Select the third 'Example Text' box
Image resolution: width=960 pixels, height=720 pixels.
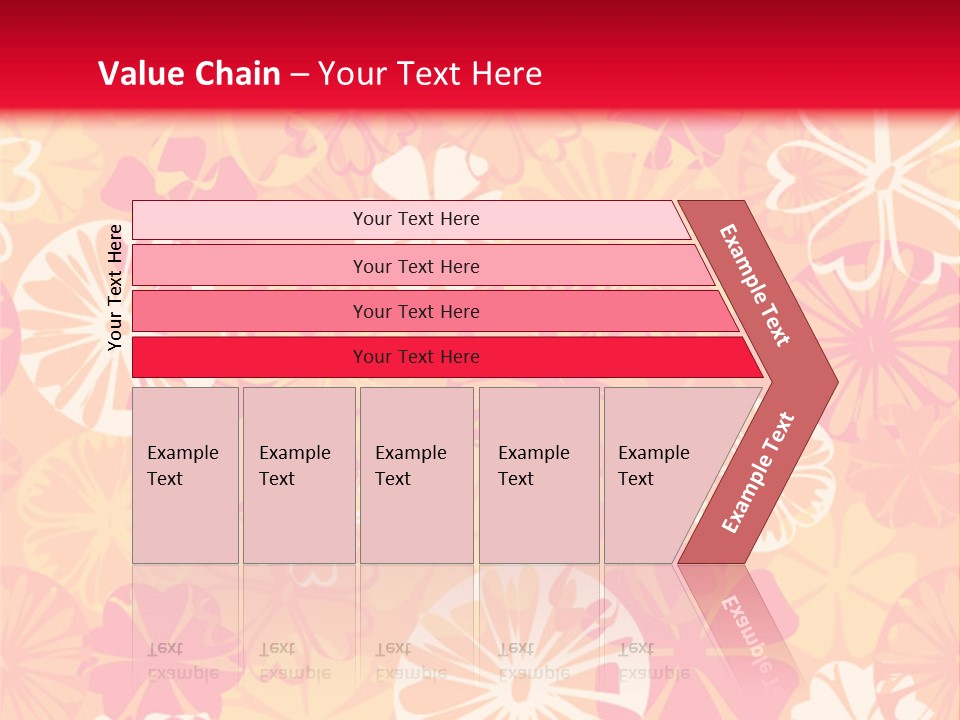click(x=415, y=474)
